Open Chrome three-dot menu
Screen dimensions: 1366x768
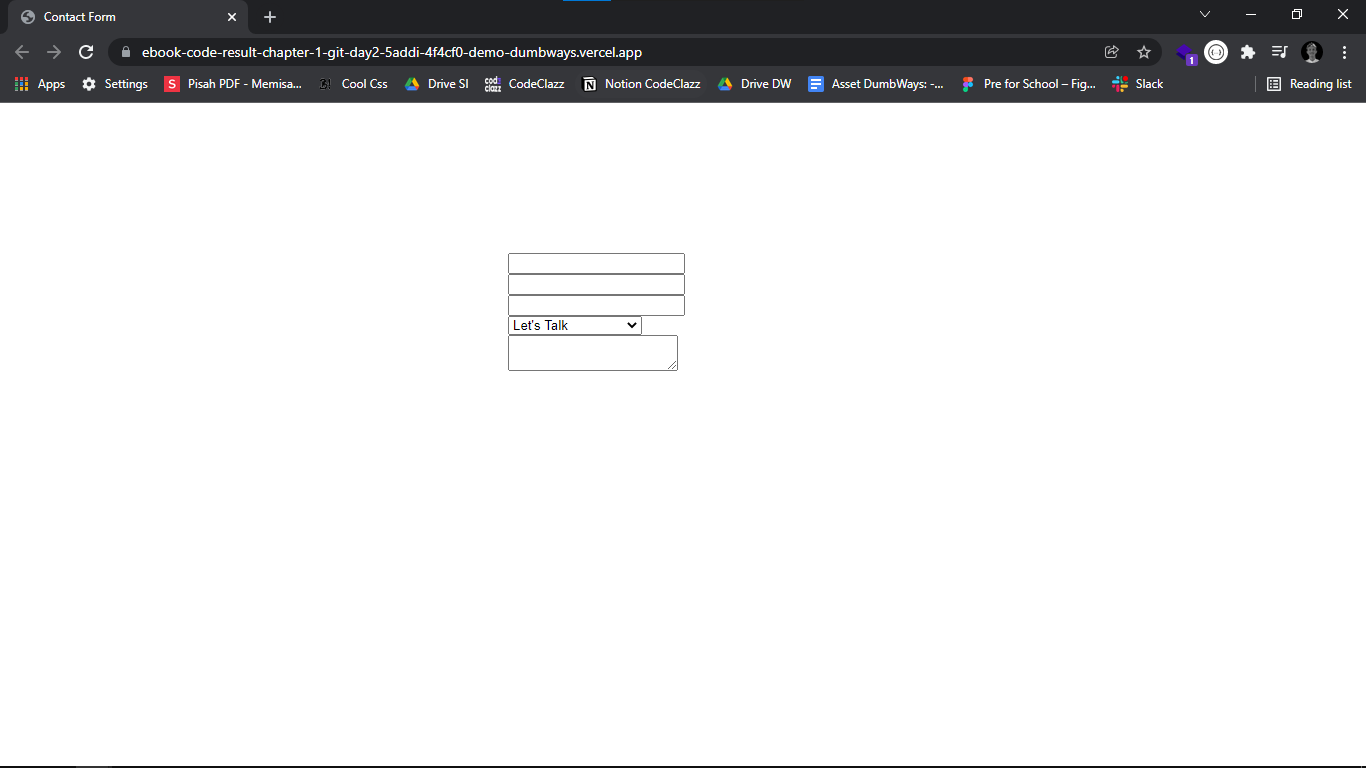coord(1344,52)
